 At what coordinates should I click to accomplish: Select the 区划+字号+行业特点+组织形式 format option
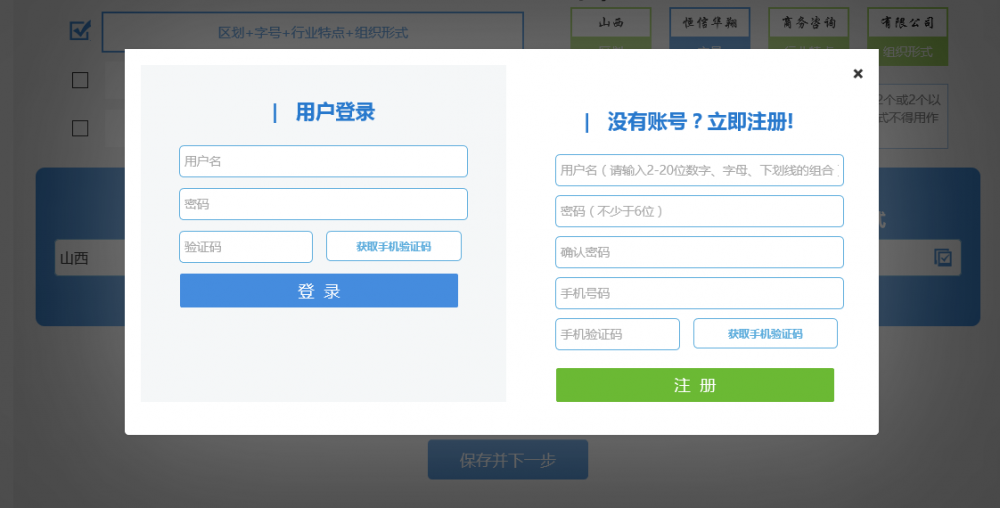(312, 32)
